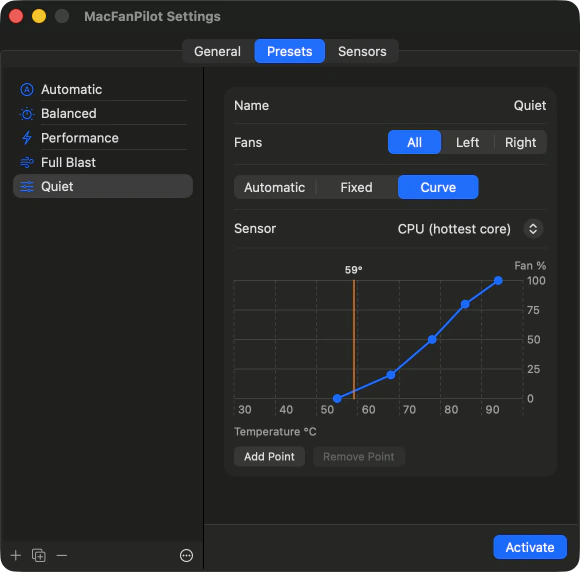Image resolution: width=580 pixels, height=572 pixels.
Task: Close the MacFanPilot Settings window
Action: point(16,16)
